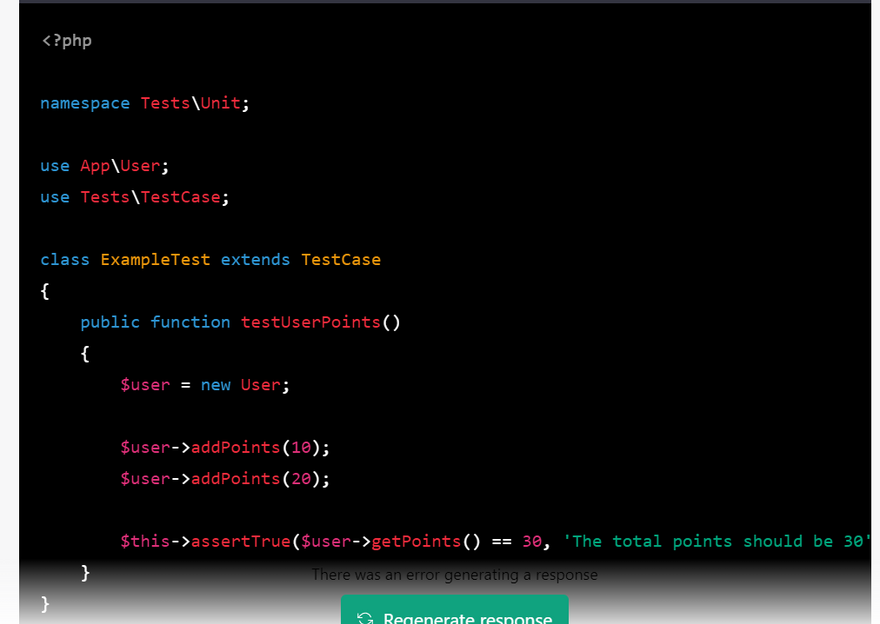Click the extends keyword
This screenshot has width=880, height=624.
click(x=255, y=260)
